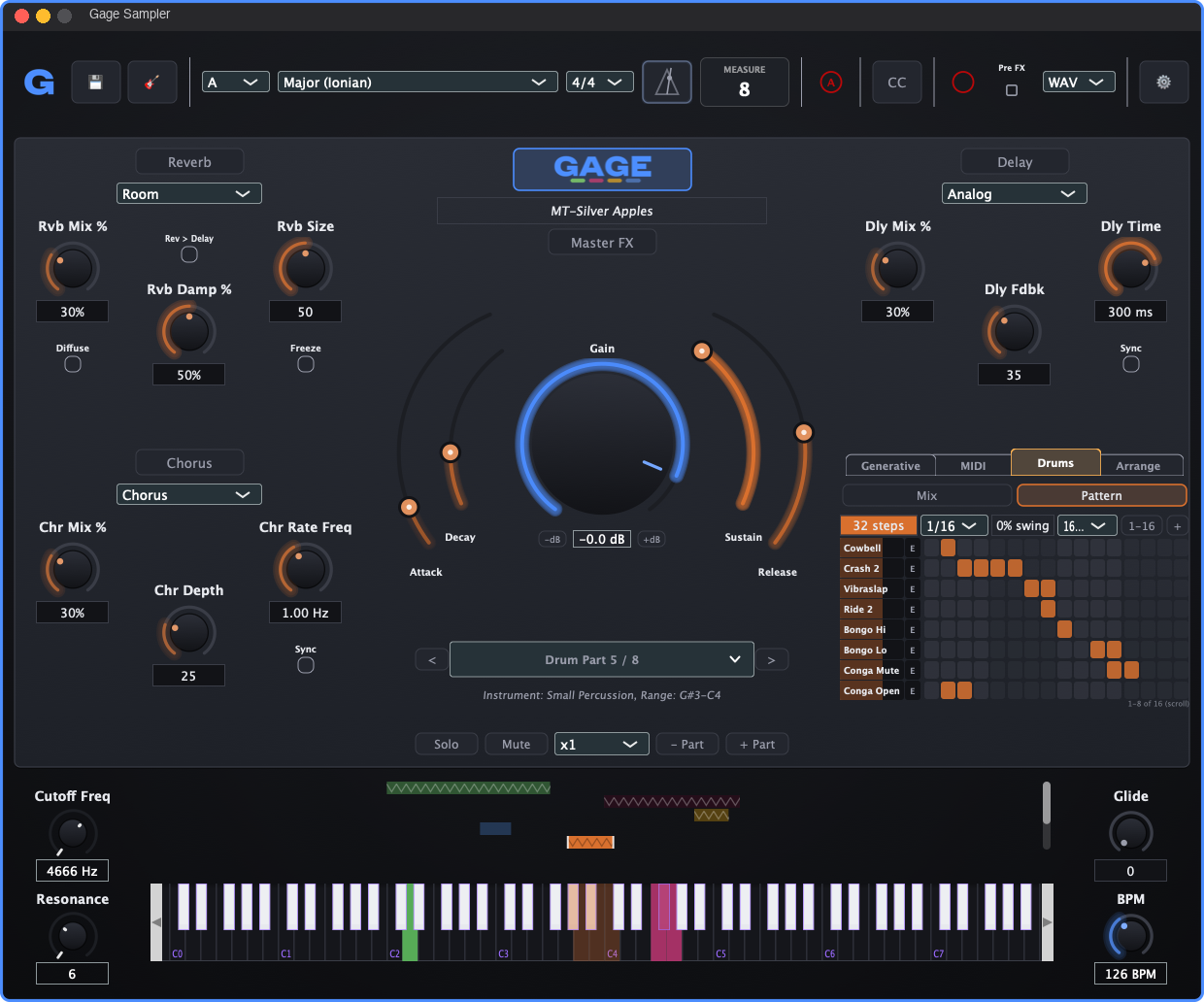Go to previous drum part arrow

click(x=432, y=660)
